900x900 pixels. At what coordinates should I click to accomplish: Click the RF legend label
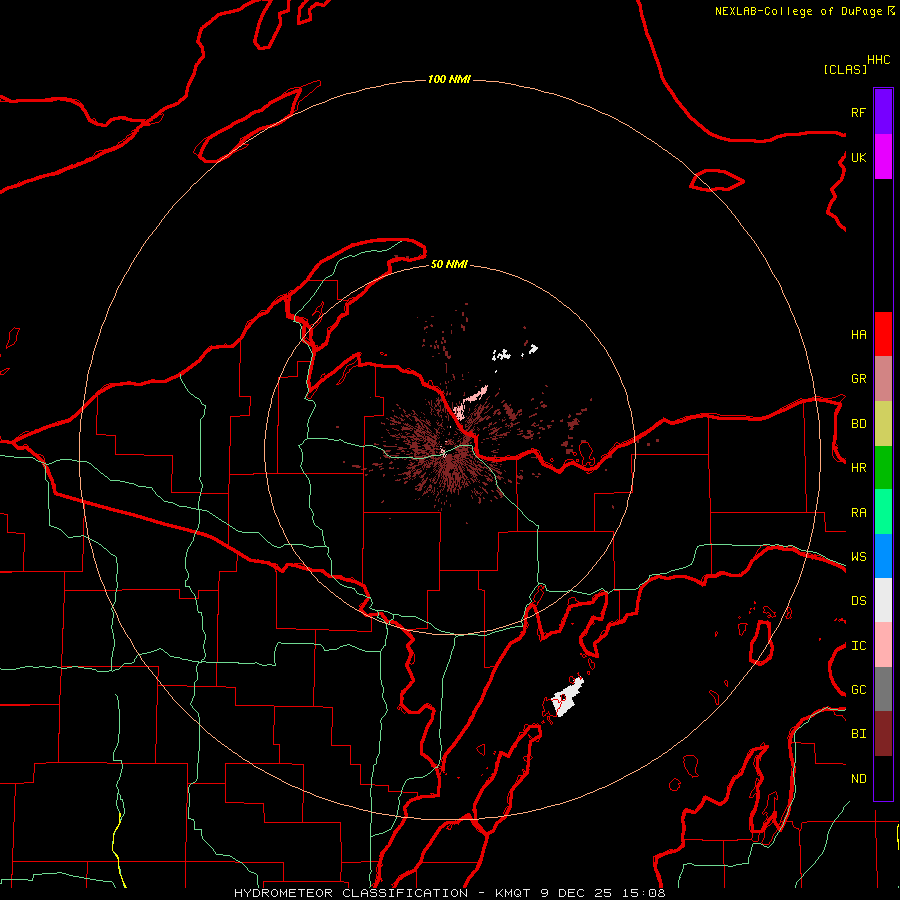pyautogui.click(x=858, y=112)
